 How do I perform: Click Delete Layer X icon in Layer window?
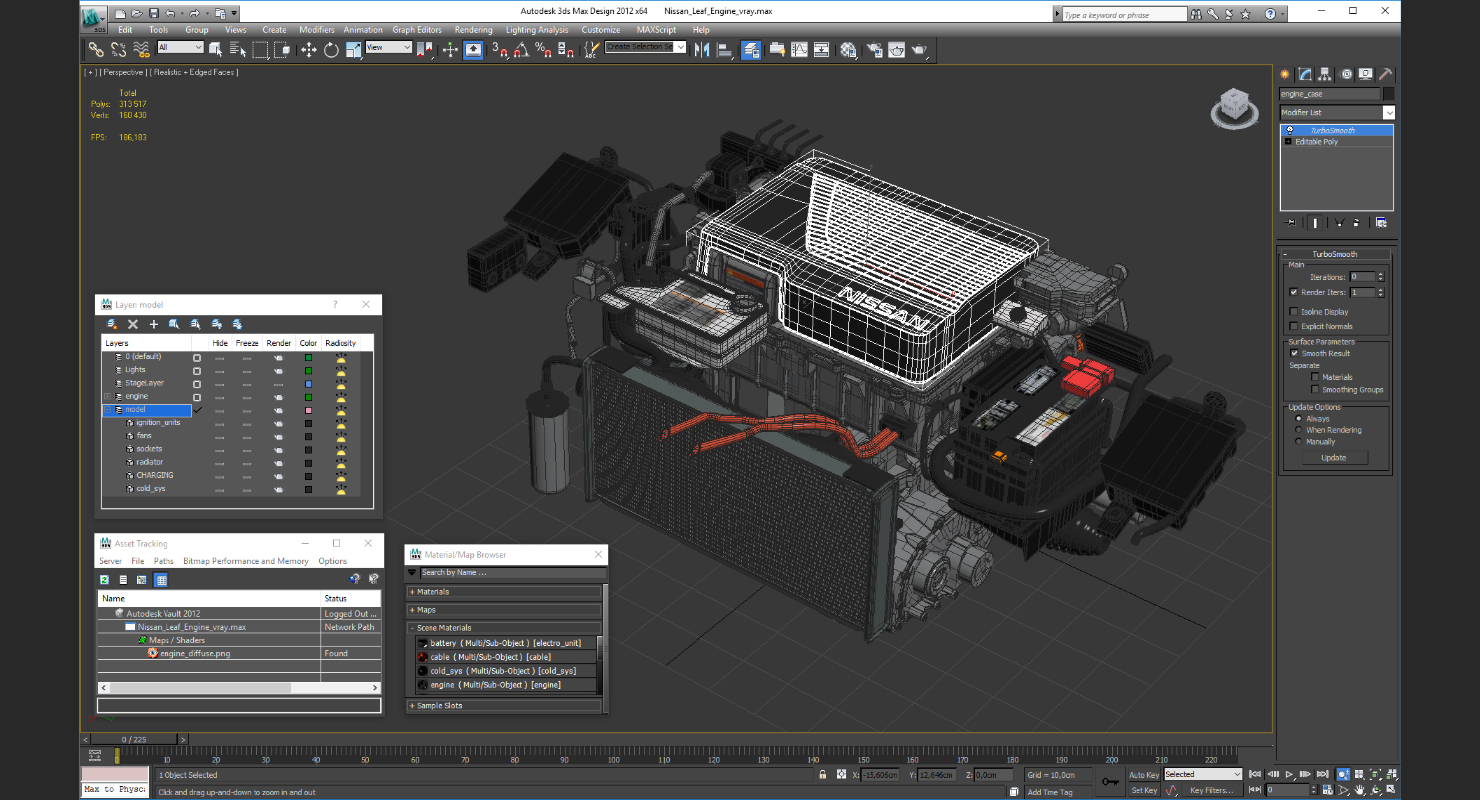(133, 324)
